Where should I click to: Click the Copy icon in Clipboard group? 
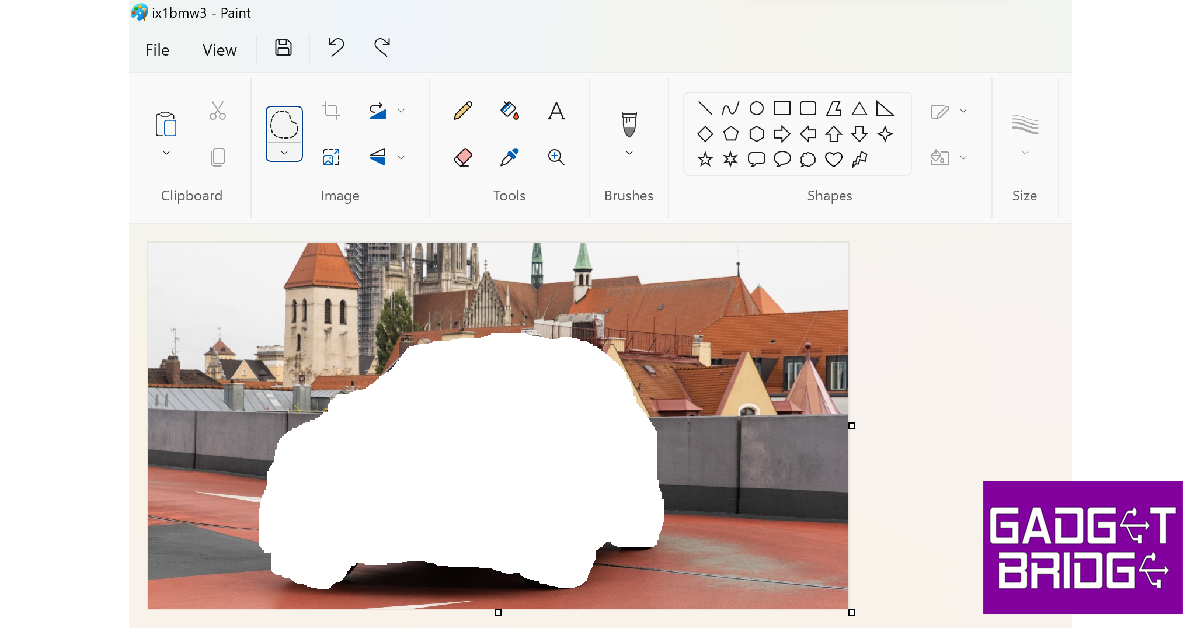pos(217,157)
